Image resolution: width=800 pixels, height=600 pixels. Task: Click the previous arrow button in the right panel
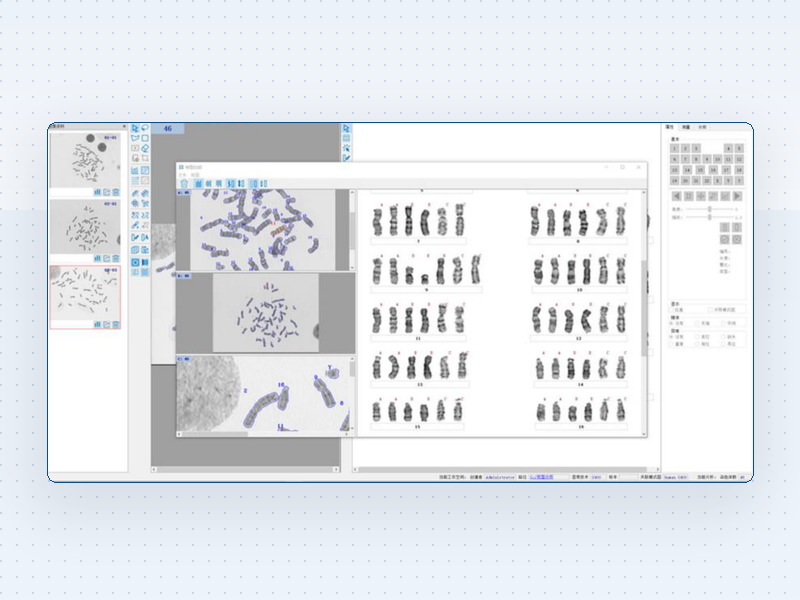point(677,196)
